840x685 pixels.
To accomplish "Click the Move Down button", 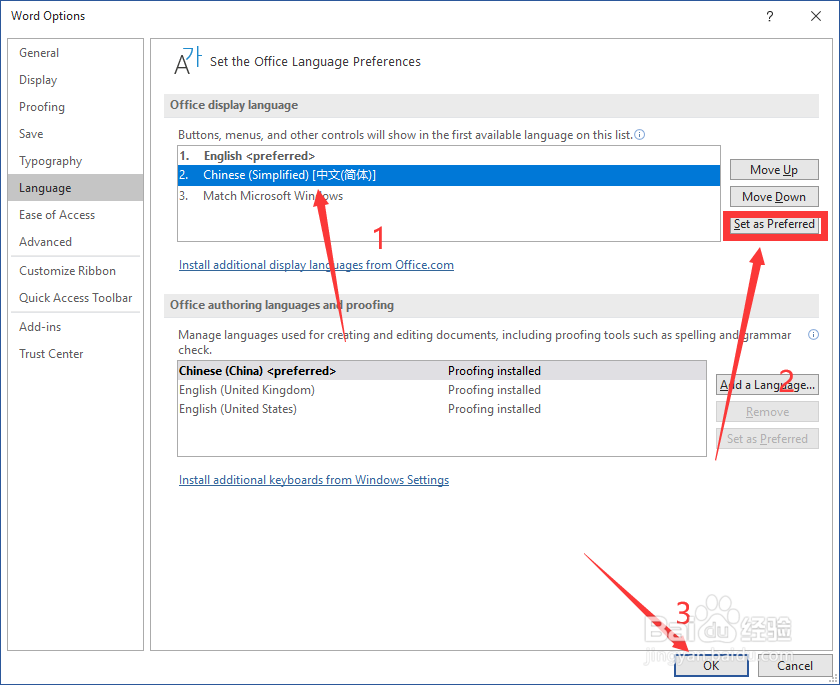I will (x=774, y=197).
